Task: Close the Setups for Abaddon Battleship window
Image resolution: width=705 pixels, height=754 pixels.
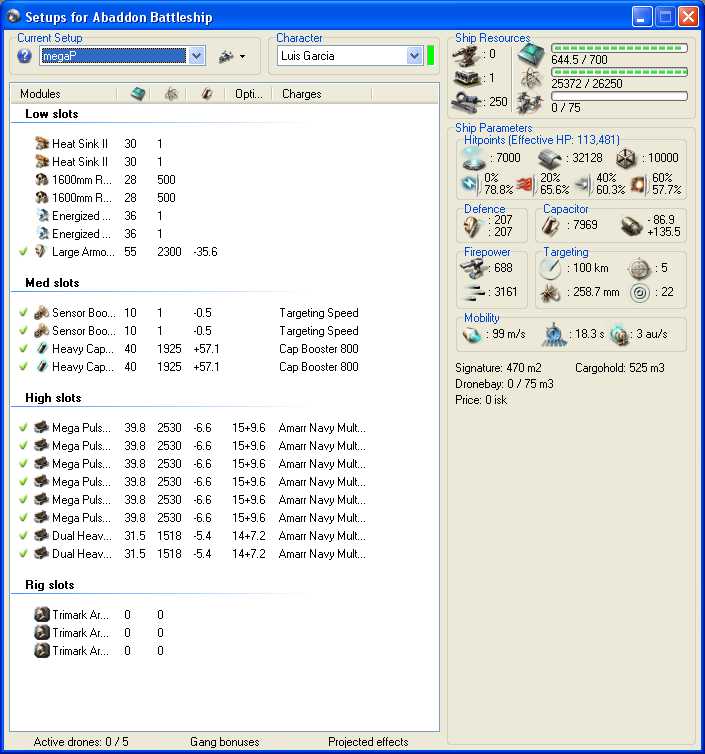Action: (688, 17)
